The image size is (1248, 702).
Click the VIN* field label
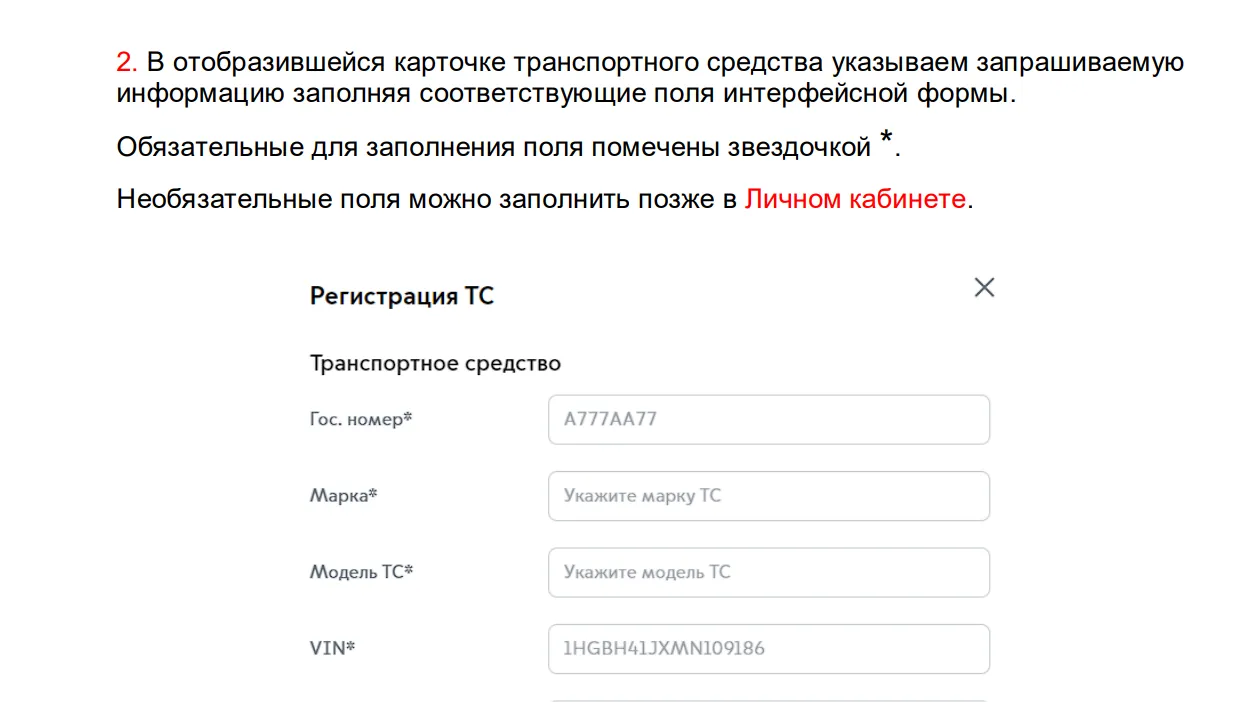333,648
